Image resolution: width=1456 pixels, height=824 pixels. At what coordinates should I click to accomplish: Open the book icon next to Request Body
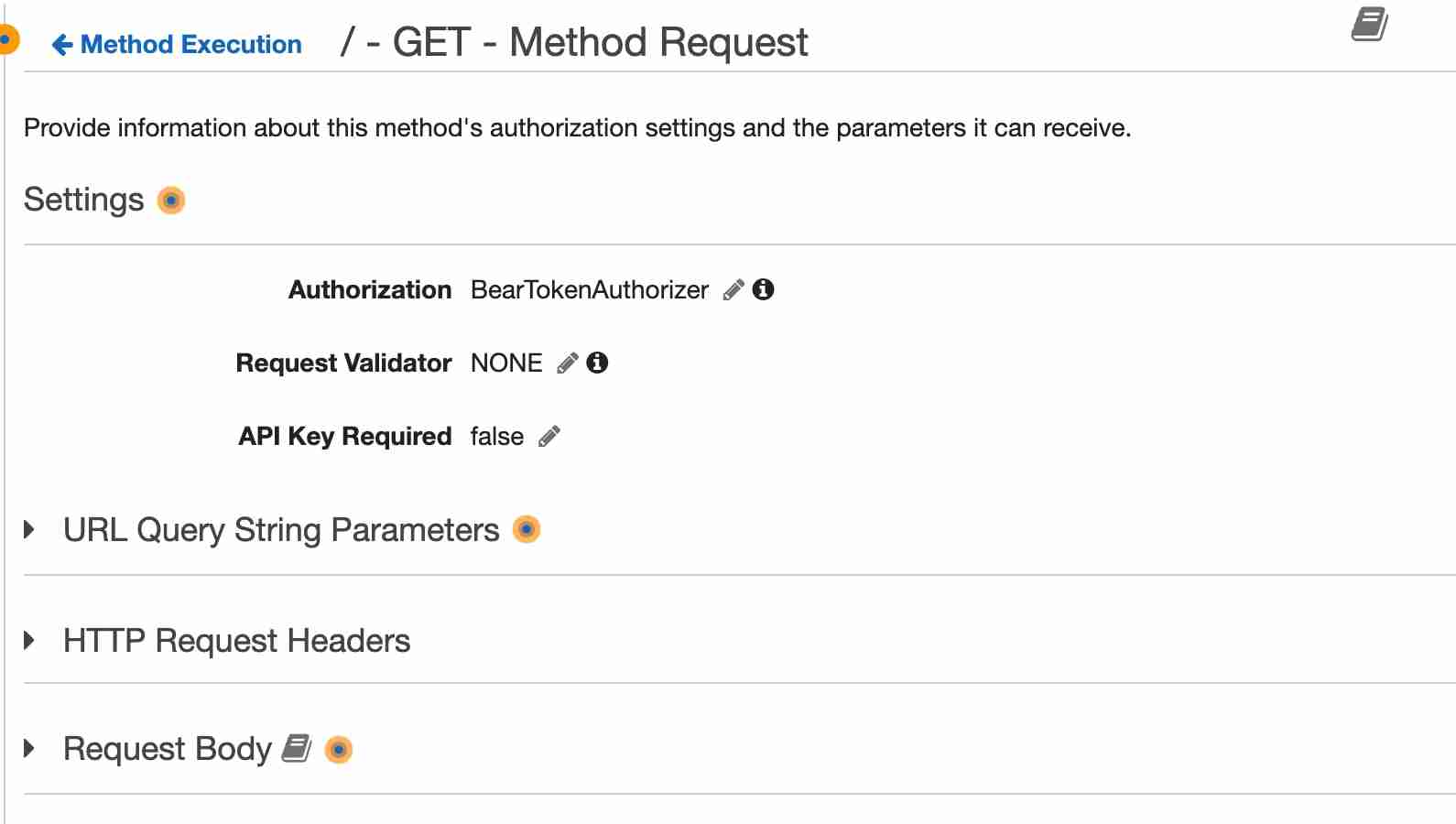point(296,748)
